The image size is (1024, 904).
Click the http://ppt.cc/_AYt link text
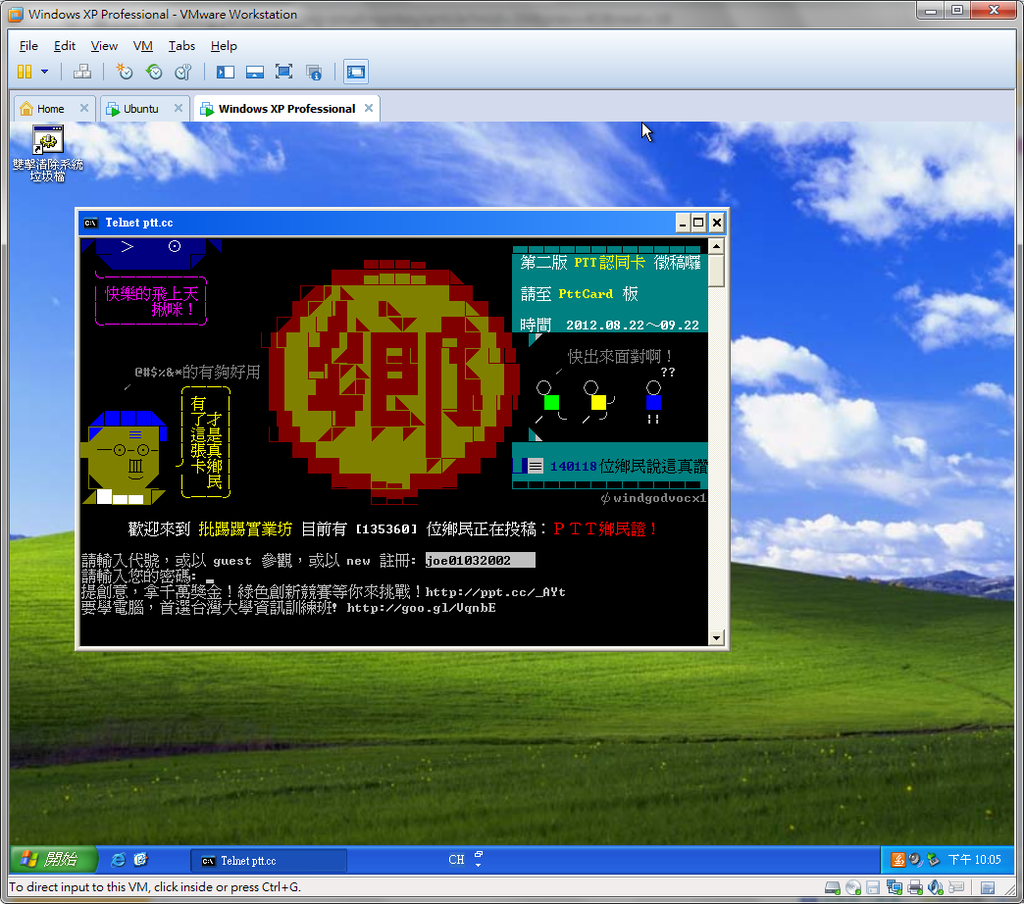[495, 592]
